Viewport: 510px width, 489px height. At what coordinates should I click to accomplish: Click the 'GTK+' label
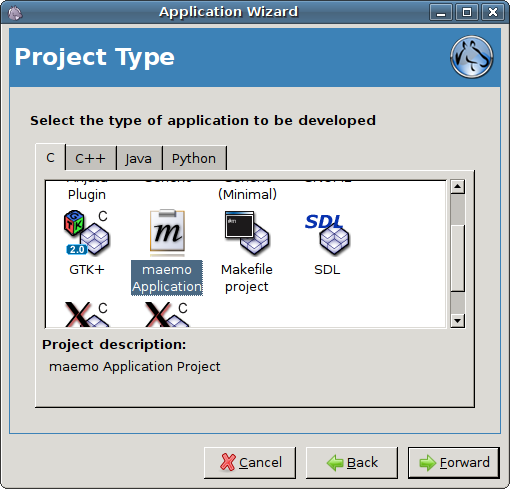pyautogui.click(x=87, y=269)
